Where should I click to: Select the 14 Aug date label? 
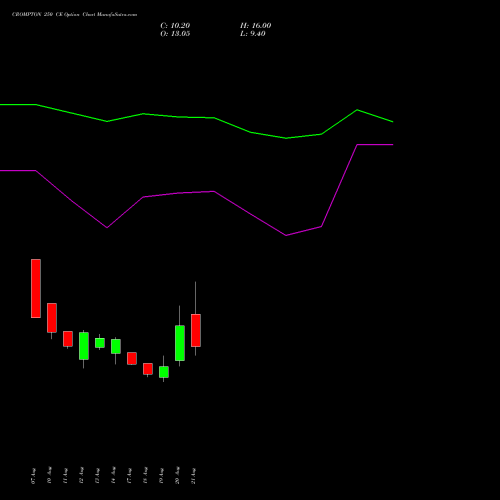(113, 476)
